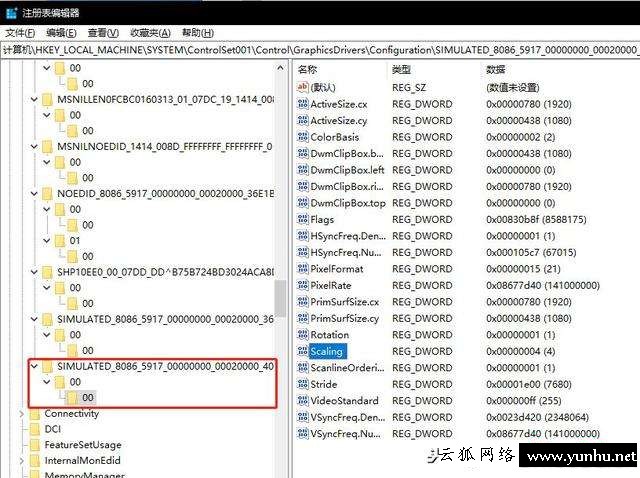Screen dimensions: 640x478
Task: Click the DwmClipBox.ri... value icon
Action: pos(302,187)
